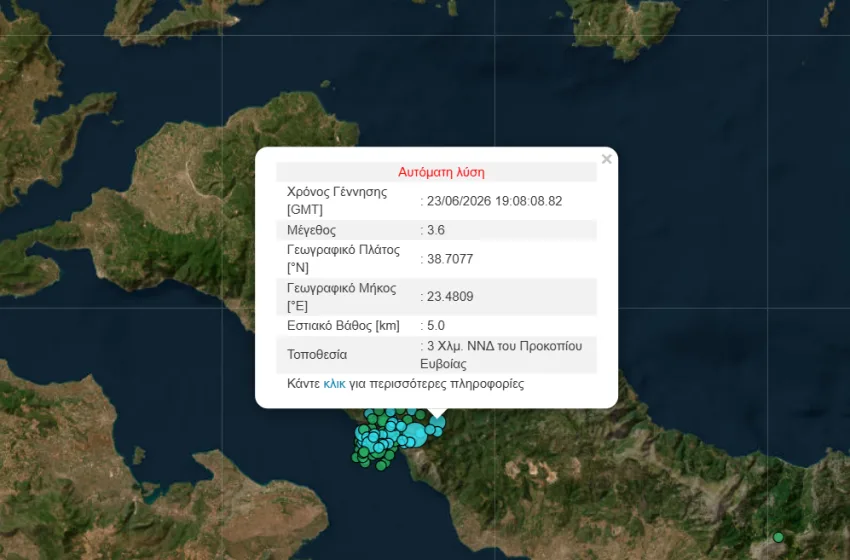
Task: Select the focal depth value 5.0
Action: point(436,326)
